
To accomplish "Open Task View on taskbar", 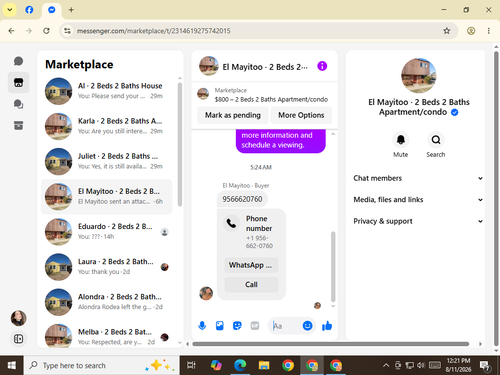I will (191, 365).
